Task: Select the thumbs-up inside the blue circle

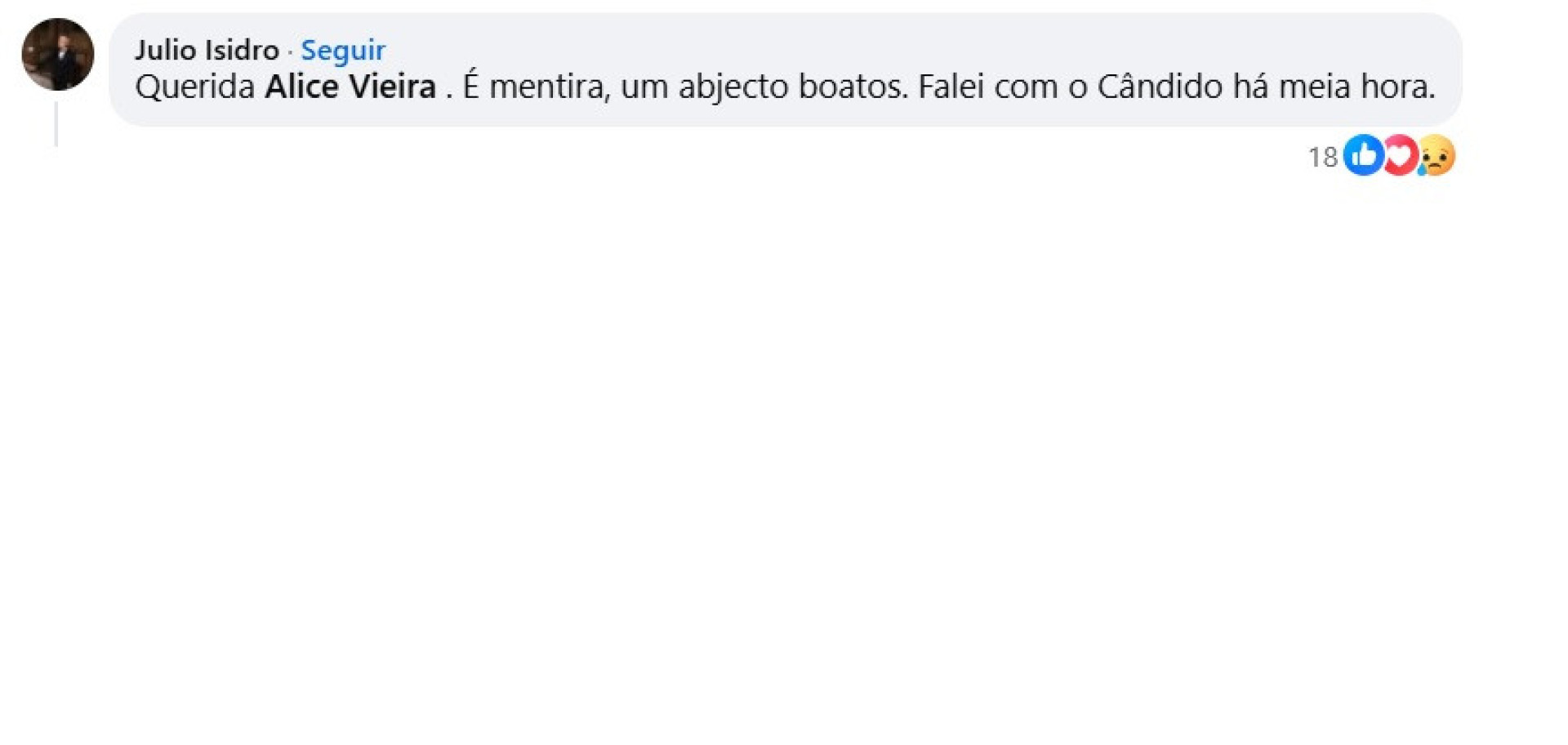Action: point(1364,158)
